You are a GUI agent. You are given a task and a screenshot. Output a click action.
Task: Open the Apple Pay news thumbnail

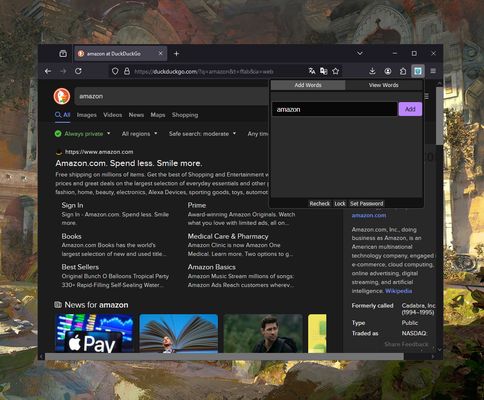point(94,333)
